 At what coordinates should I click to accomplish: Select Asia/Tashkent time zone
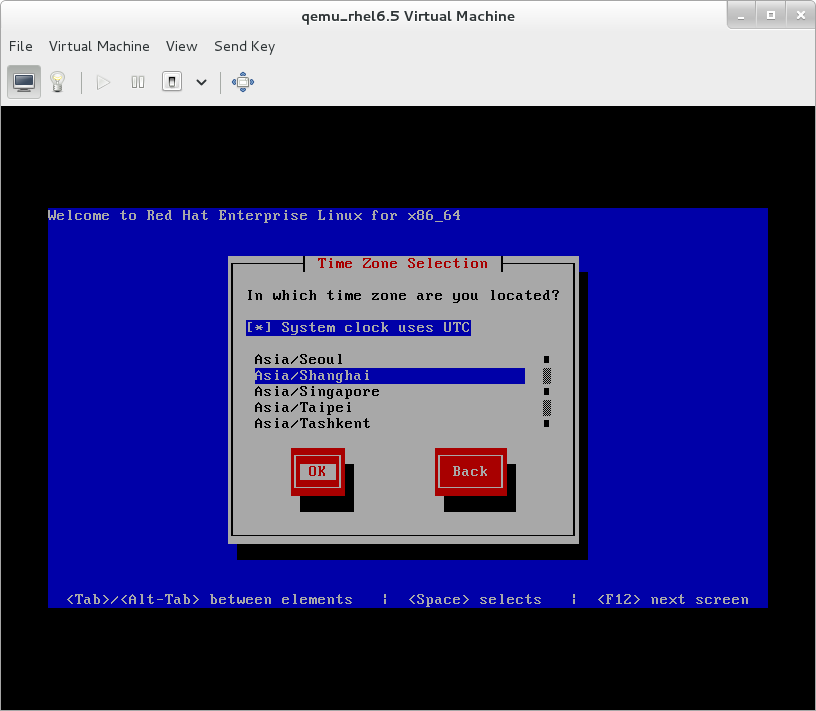pyautogui.click(x=389, y=424)
